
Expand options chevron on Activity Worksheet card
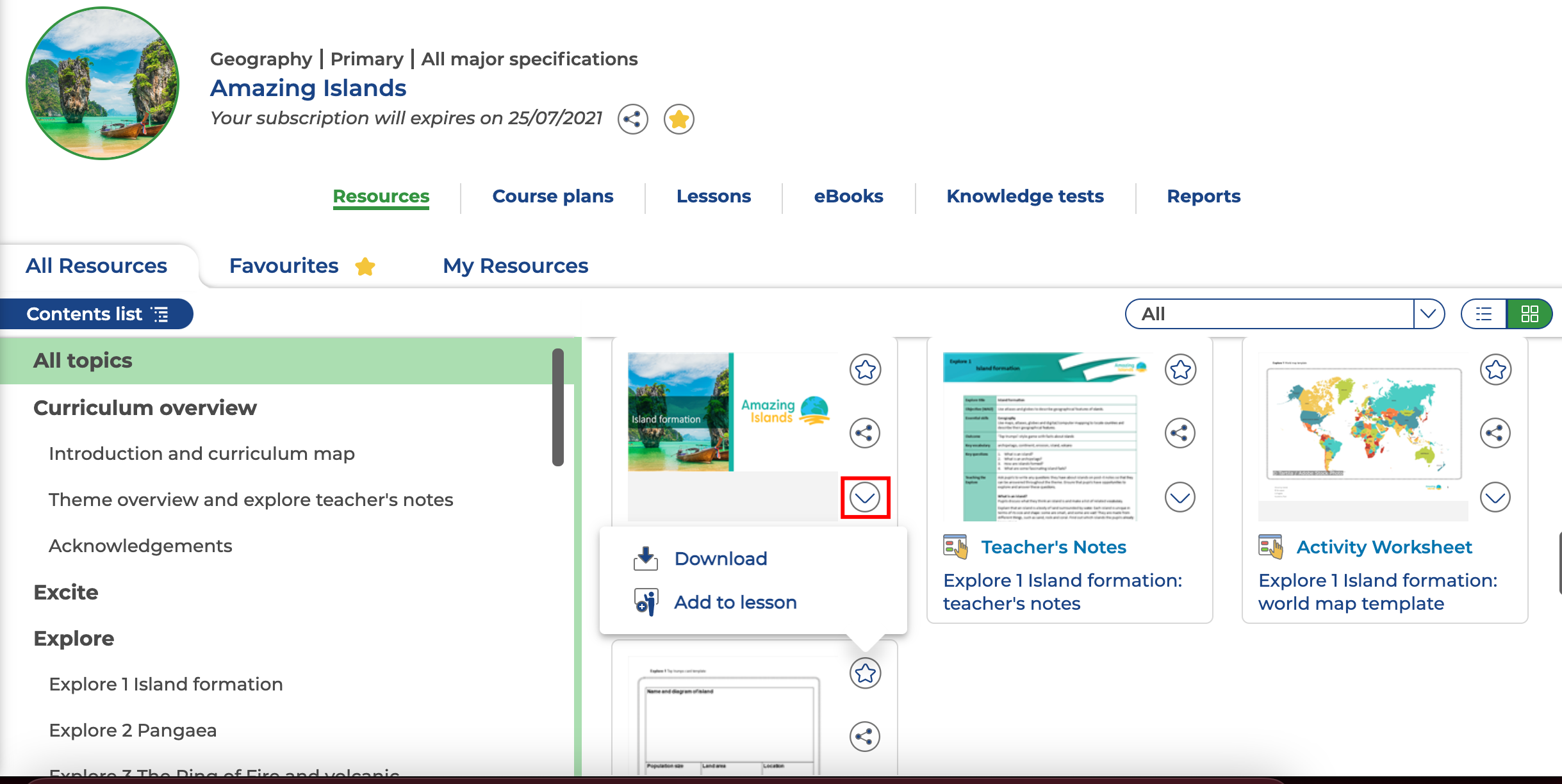1495,497
